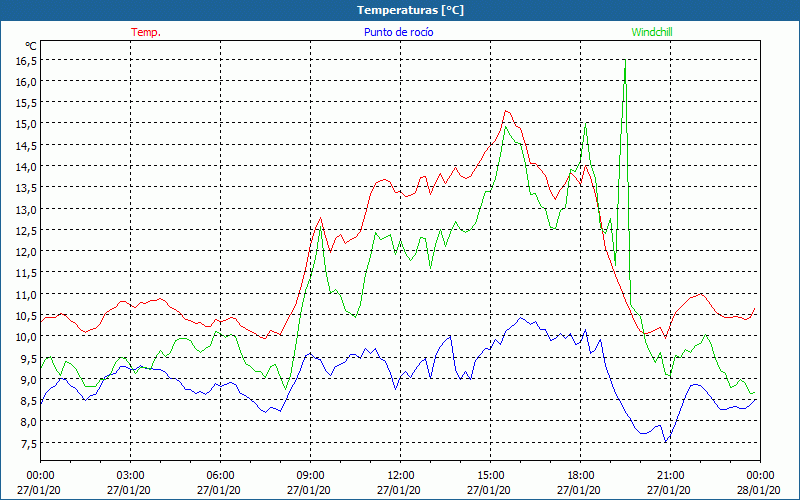Click the 12,5 y-axis value
Screen dimensions: 800x500
tap(27, 231)
